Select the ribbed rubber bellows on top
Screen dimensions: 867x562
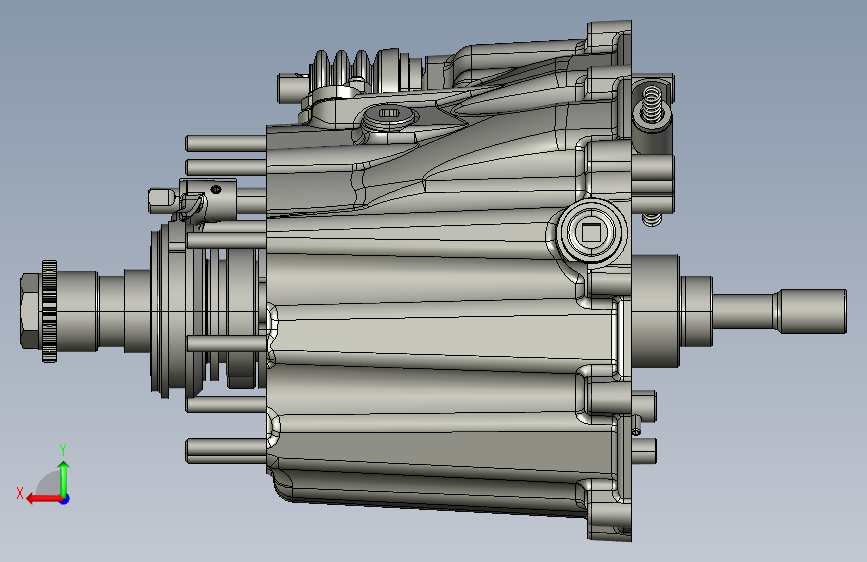click(x=354, y=71)
